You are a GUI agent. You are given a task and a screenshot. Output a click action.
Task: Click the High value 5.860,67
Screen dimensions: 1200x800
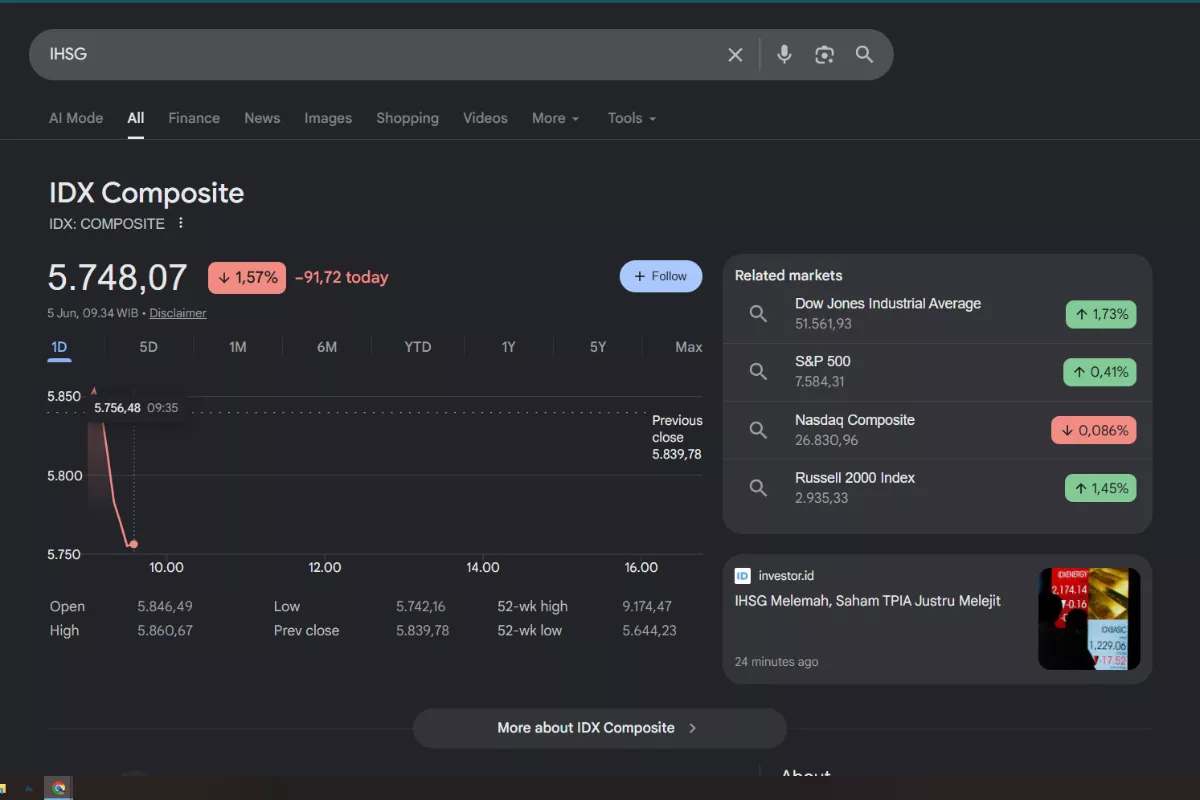point(165,630)
